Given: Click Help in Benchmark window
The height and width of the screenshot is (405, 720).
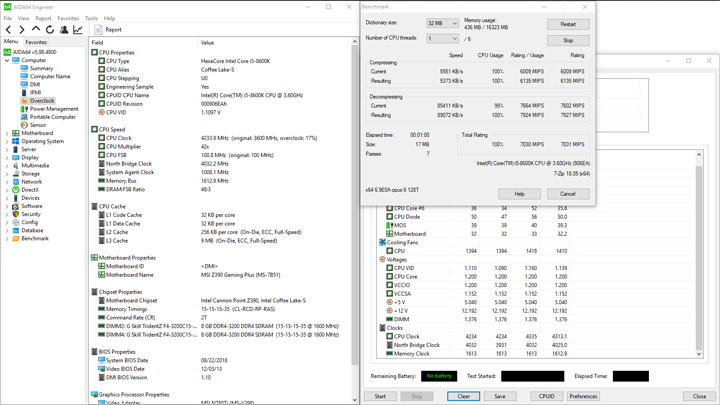Looking at the screenshot, I should coord(519,194).
